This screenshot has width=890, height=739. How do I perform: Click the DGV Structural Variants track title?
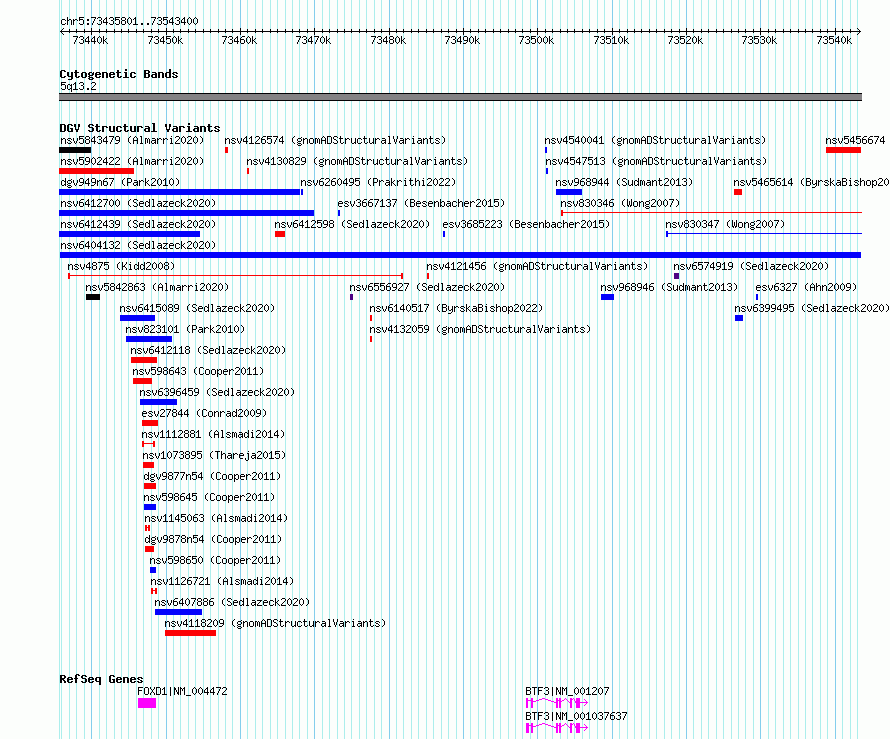[140, 128]
